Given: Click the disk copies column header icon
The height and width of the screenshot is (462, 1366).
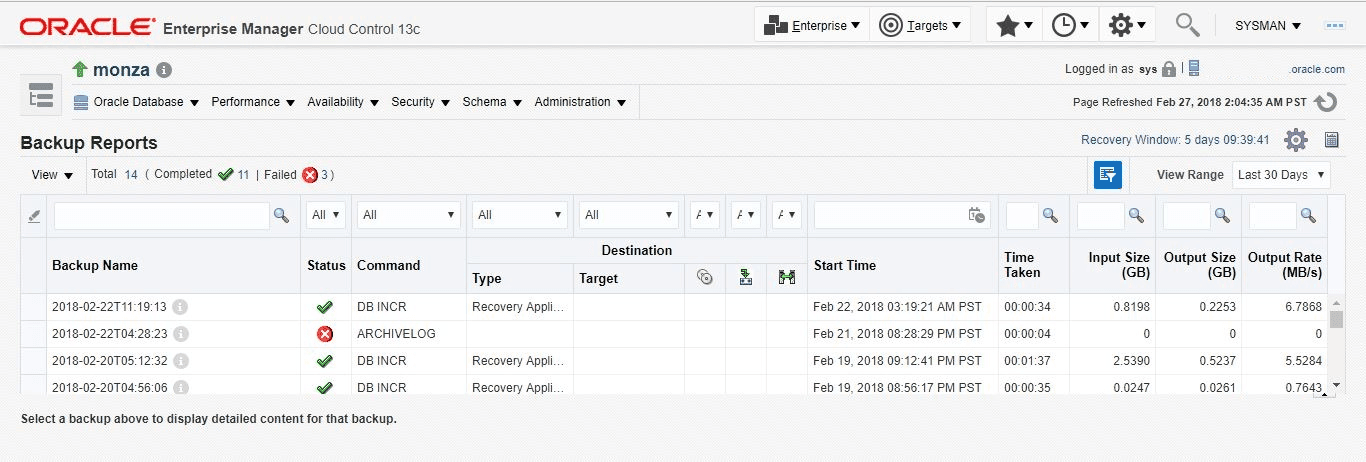Looking at the screenshot, I should point(705,278).
